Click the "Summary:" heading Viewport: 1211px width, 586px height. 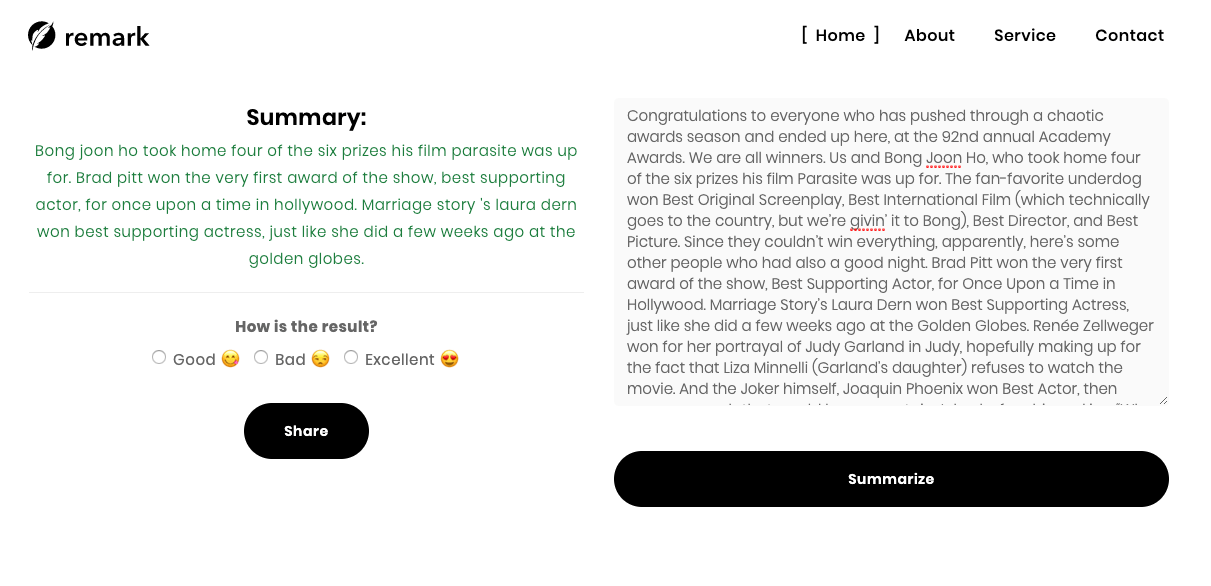click(x=306, y=118)
